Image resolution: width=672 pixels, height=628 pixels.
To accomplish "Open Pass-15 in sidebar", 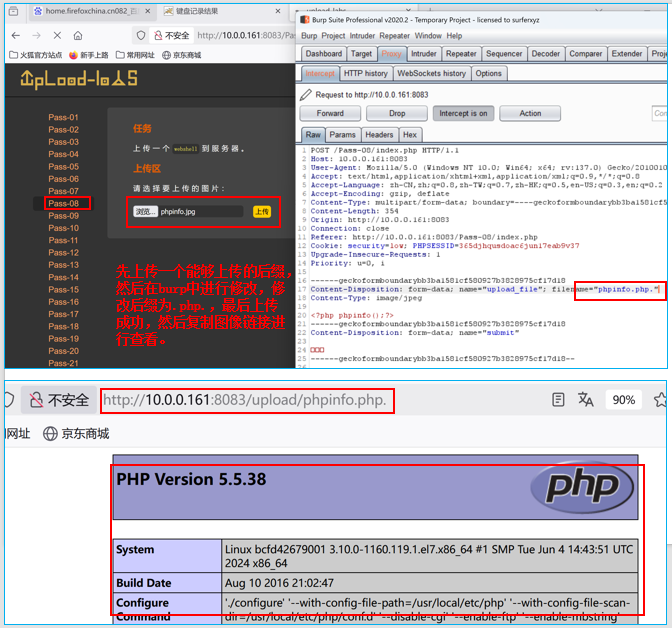I will [63, 290].
